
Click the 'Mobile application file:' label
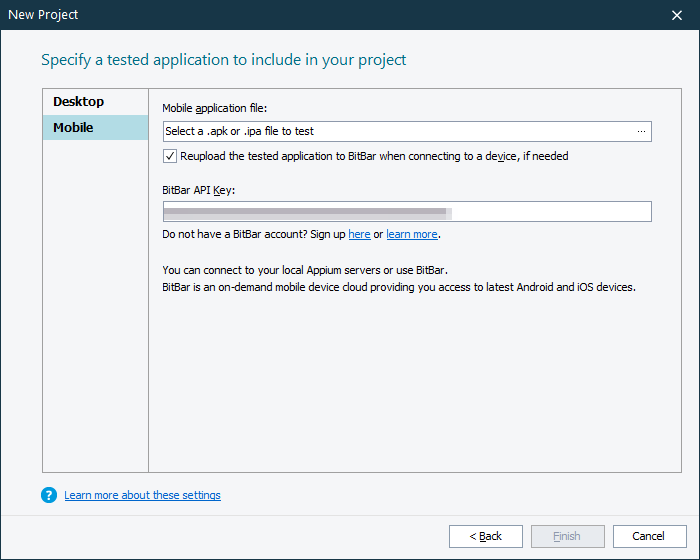(214, 108)
